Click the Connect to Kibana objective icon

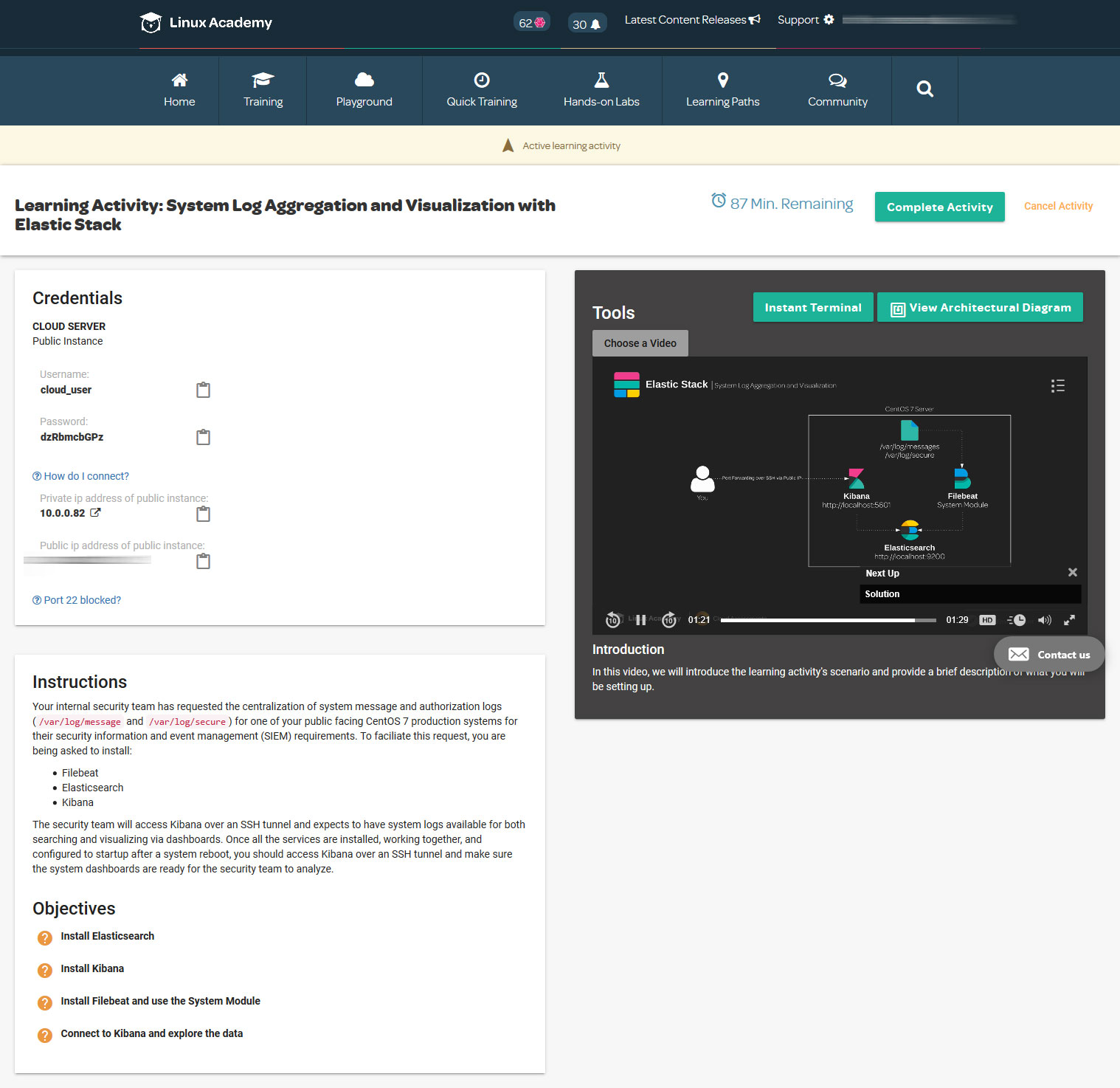(x=45, y=1035)
